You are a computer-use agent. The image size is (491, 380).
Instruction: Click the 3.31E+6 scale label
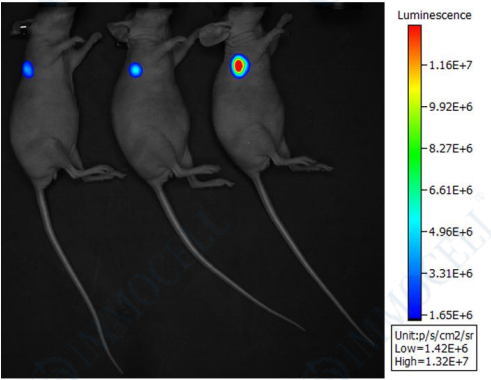pos(450,273)
